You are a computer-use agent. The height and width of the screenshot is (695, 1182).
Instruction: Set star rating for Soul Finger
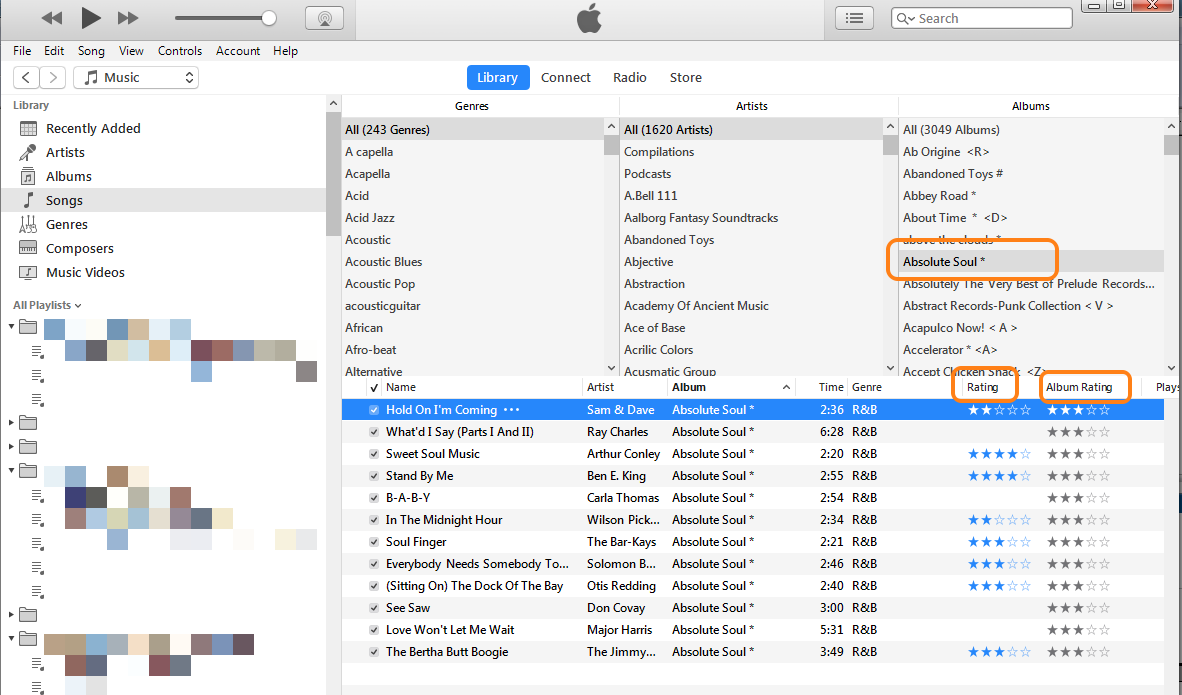click(x=999, y=542)
